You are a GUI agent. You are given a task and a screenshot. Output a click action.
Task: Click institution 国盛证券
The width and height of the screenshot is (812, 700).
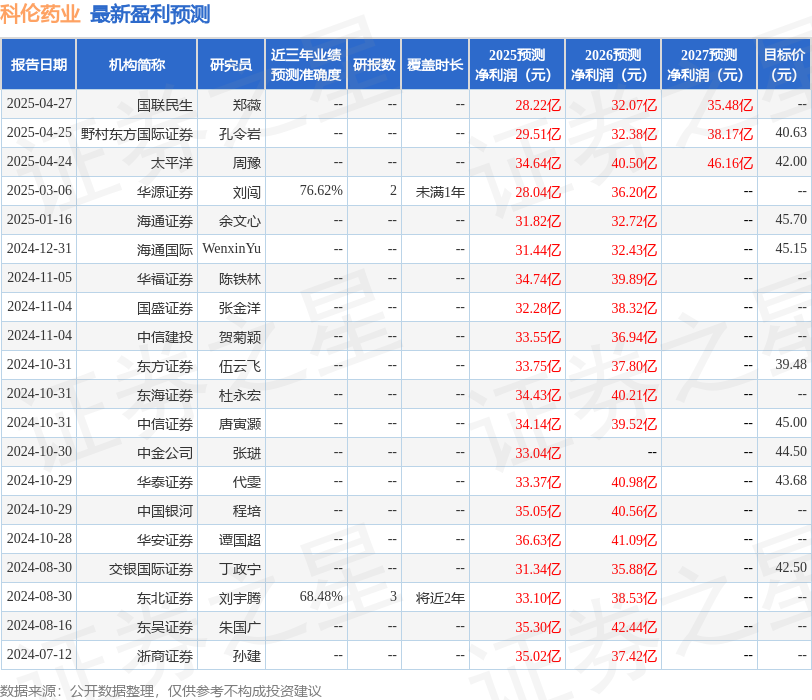pos(165,308)
